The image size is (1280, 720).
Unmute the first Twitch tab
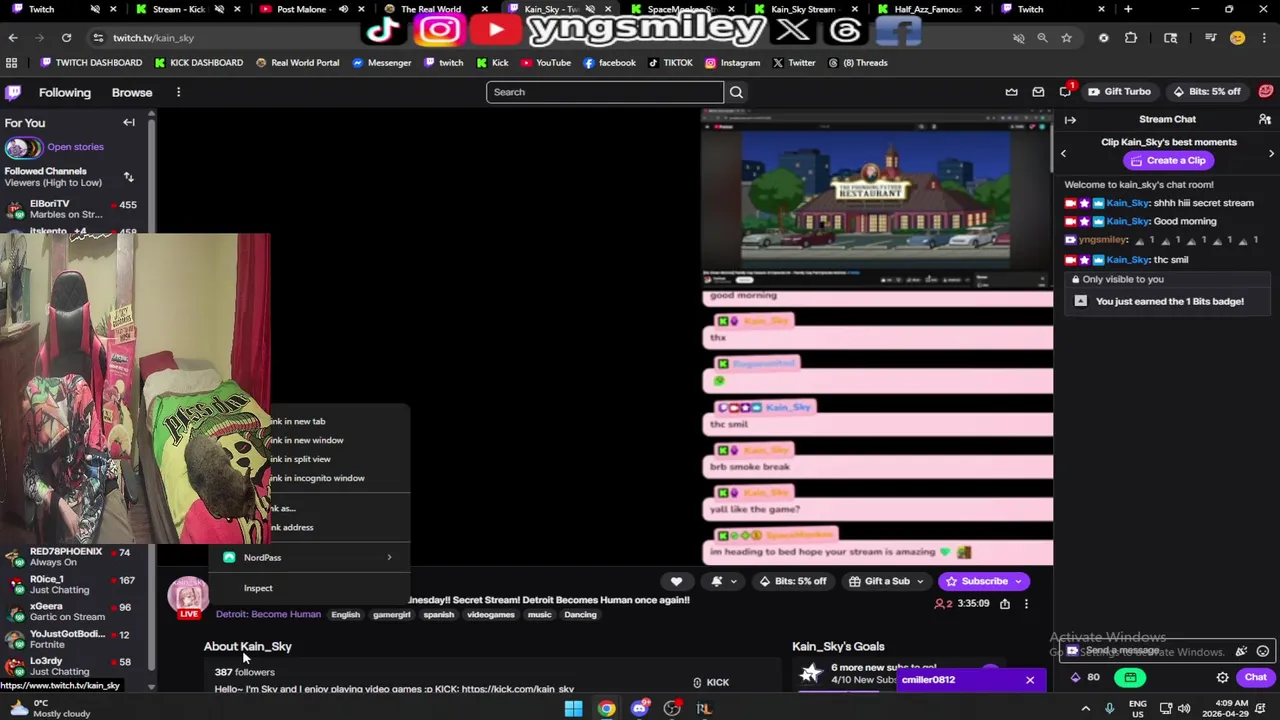pos(95,9)
